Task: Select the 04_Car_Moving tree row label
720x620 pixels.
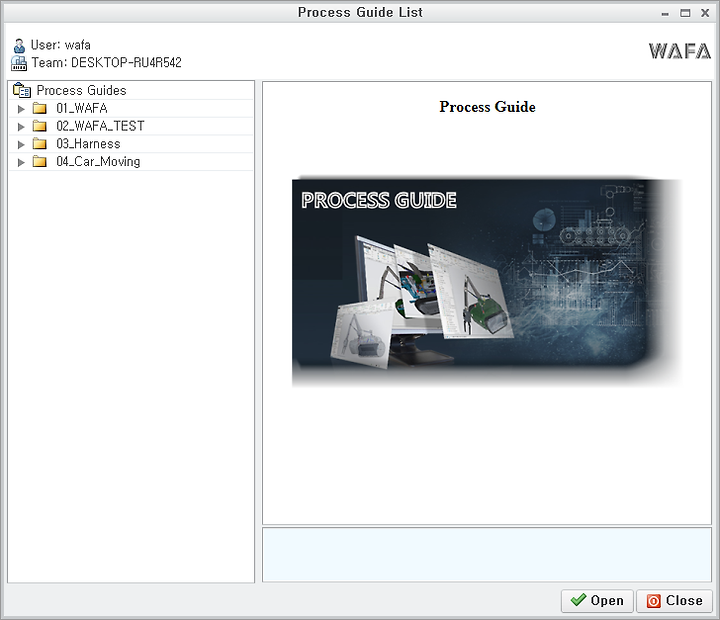Action: (98, 162)
